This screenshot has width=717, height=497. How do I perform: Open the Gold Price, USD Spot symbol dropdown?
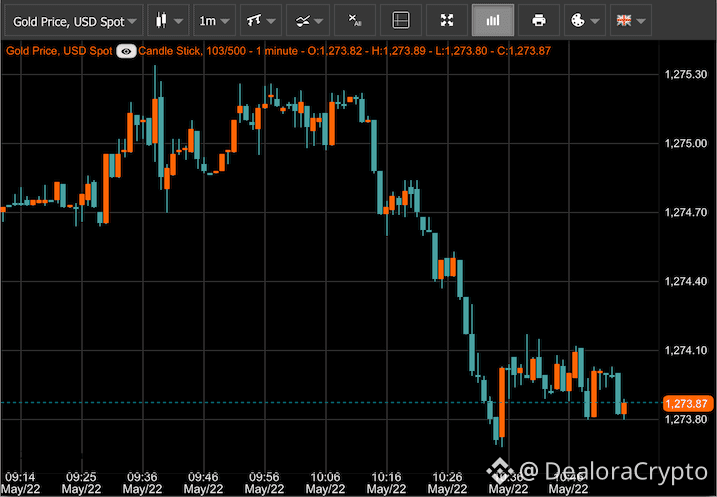[x=74, y=21]
